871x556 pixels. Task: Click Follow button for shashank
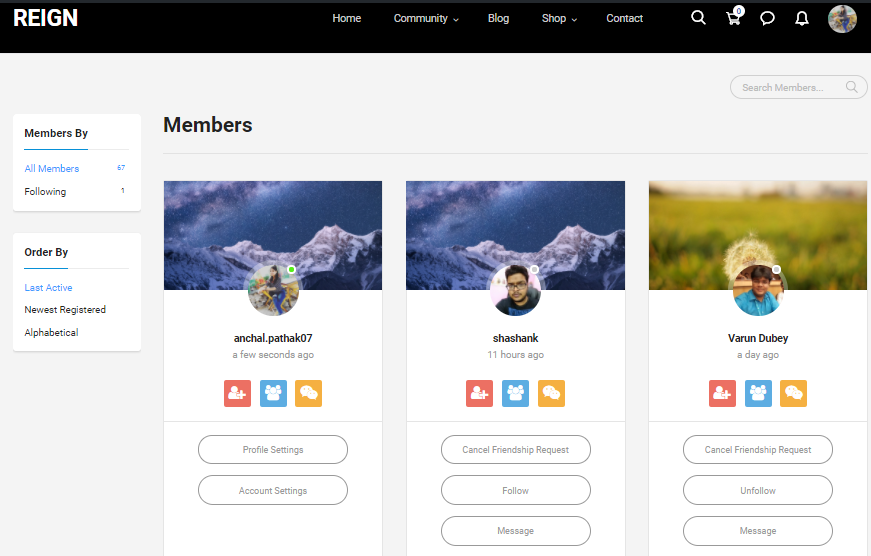pyautogui.click(x=515, y=490)
